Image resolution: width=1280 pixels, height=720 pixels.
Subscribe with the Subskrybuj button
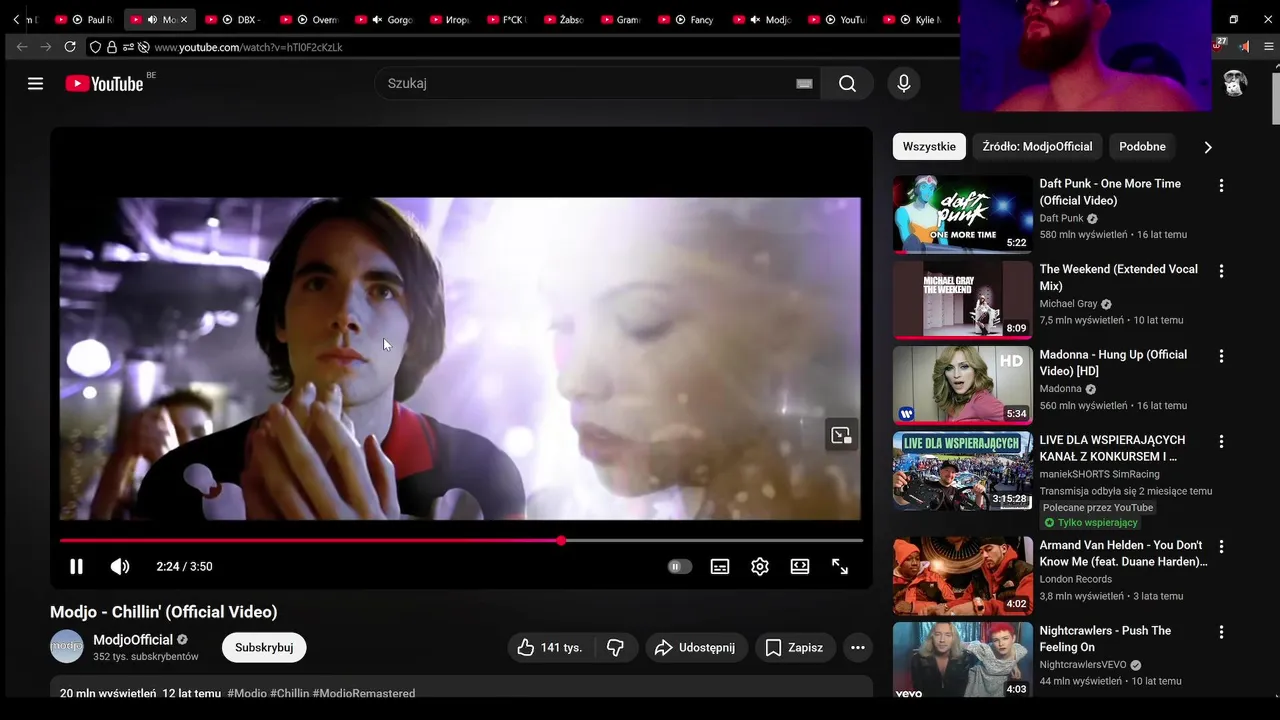pos(264,648)
